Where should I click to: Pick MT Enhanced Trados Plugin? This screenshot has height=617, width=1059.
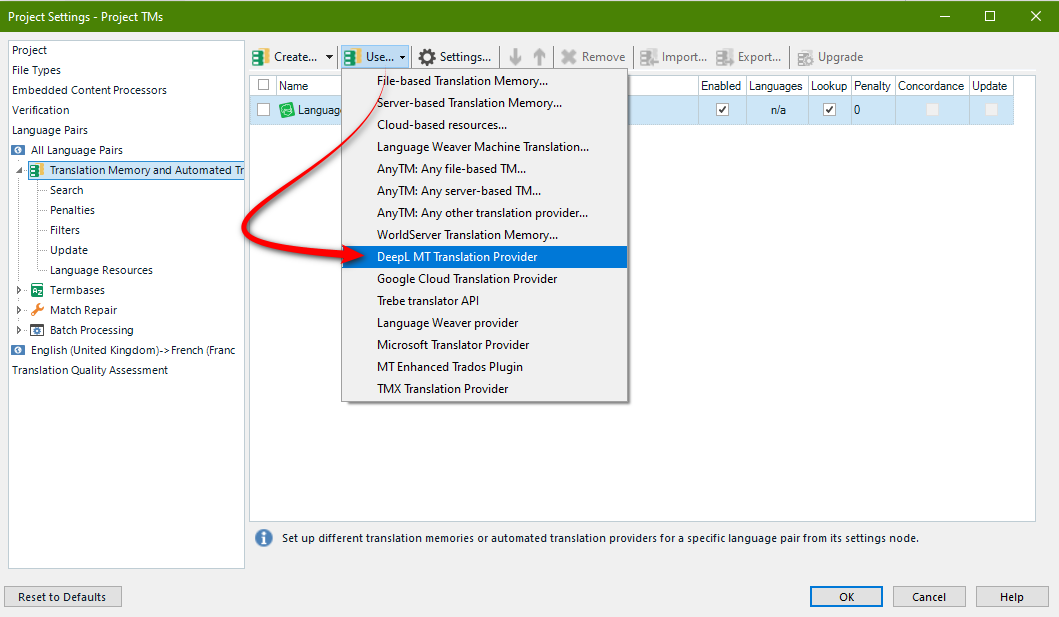click(485, 367)
